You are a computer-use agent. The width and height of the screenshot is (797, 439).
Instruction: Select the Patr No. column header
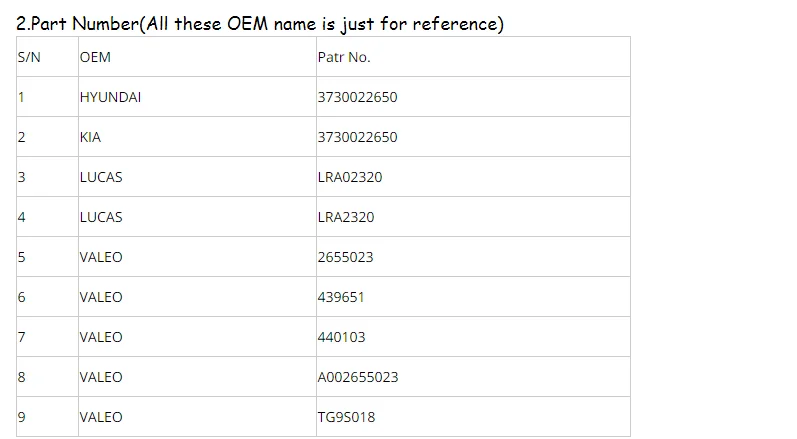pos(344,57)
